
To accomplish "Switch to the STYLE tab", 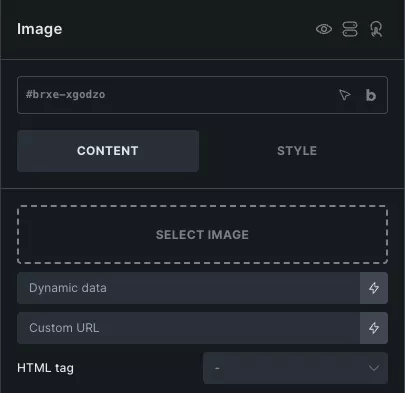I will point(297,151).
